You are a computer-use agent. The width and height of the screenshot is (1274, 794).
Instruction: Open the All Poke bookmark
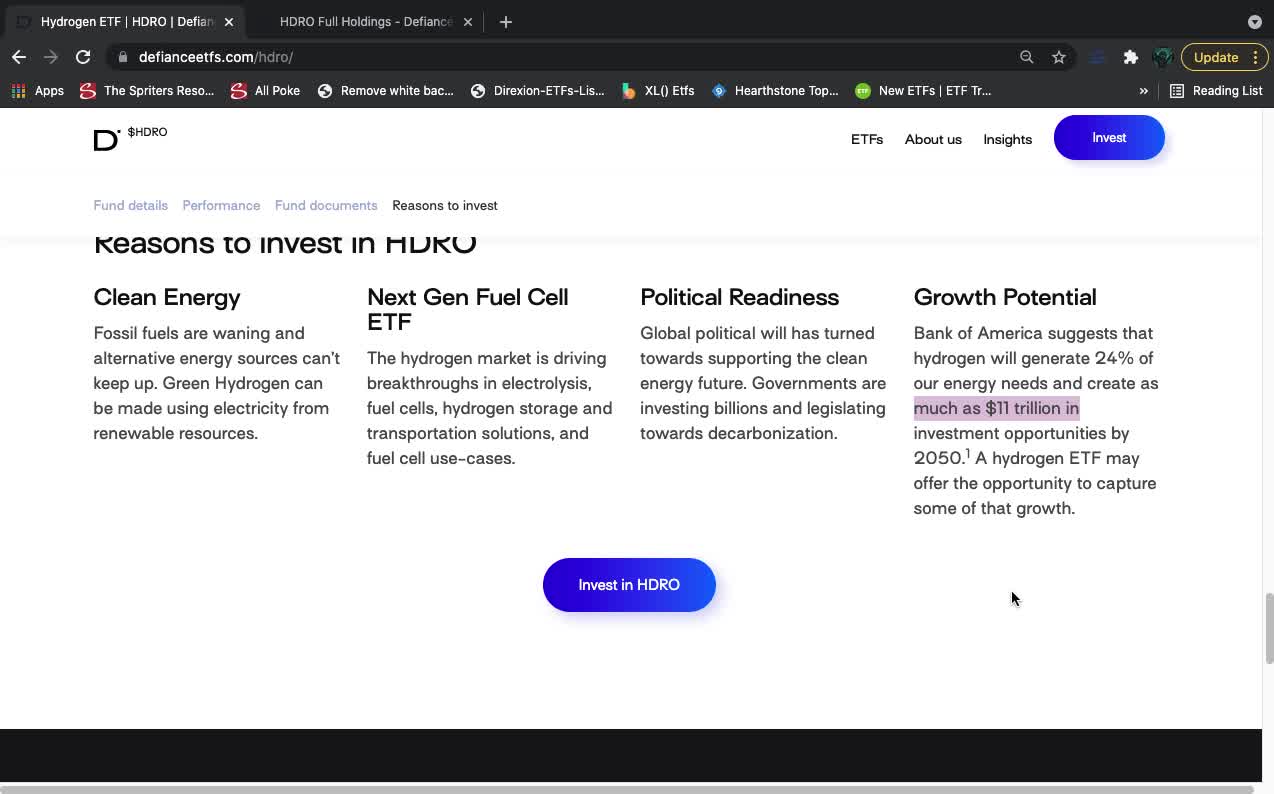[x=265, y=90]
